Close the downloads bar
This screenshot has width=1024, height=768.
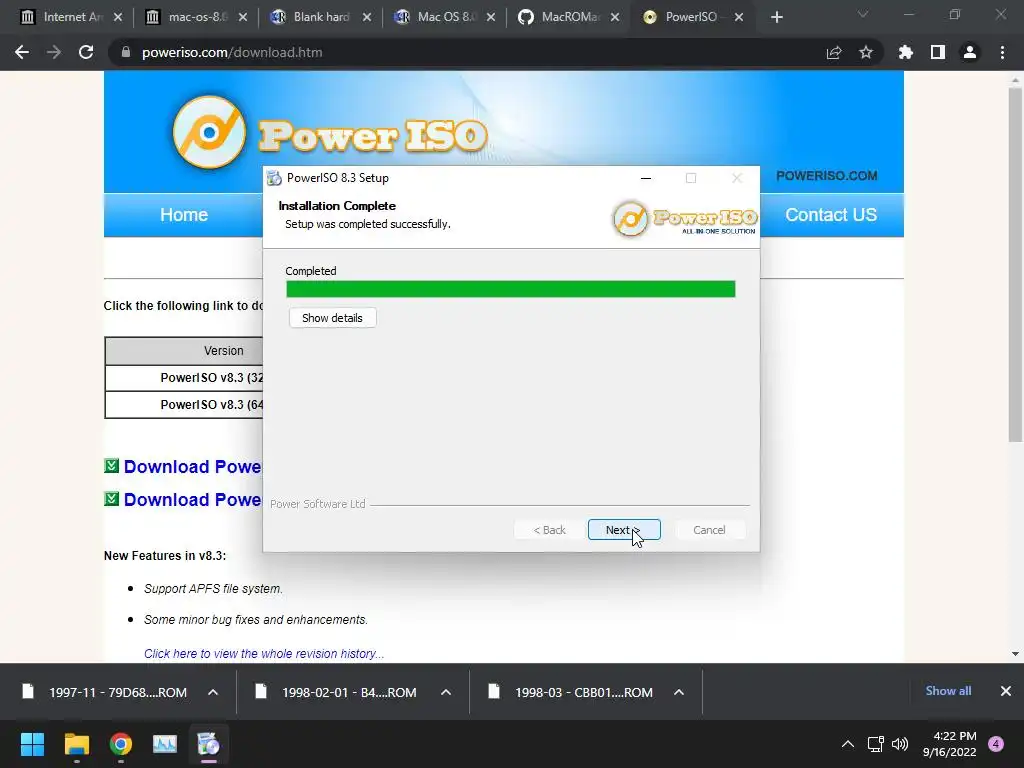[x=1006, y=691]
